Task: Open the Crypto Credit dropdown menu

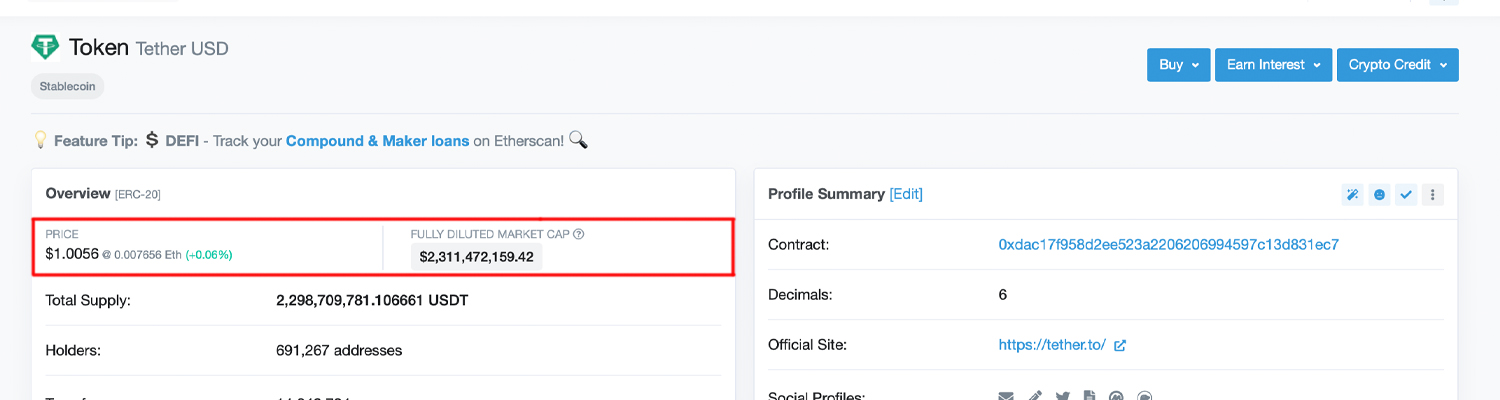Action: point(1397,65)
